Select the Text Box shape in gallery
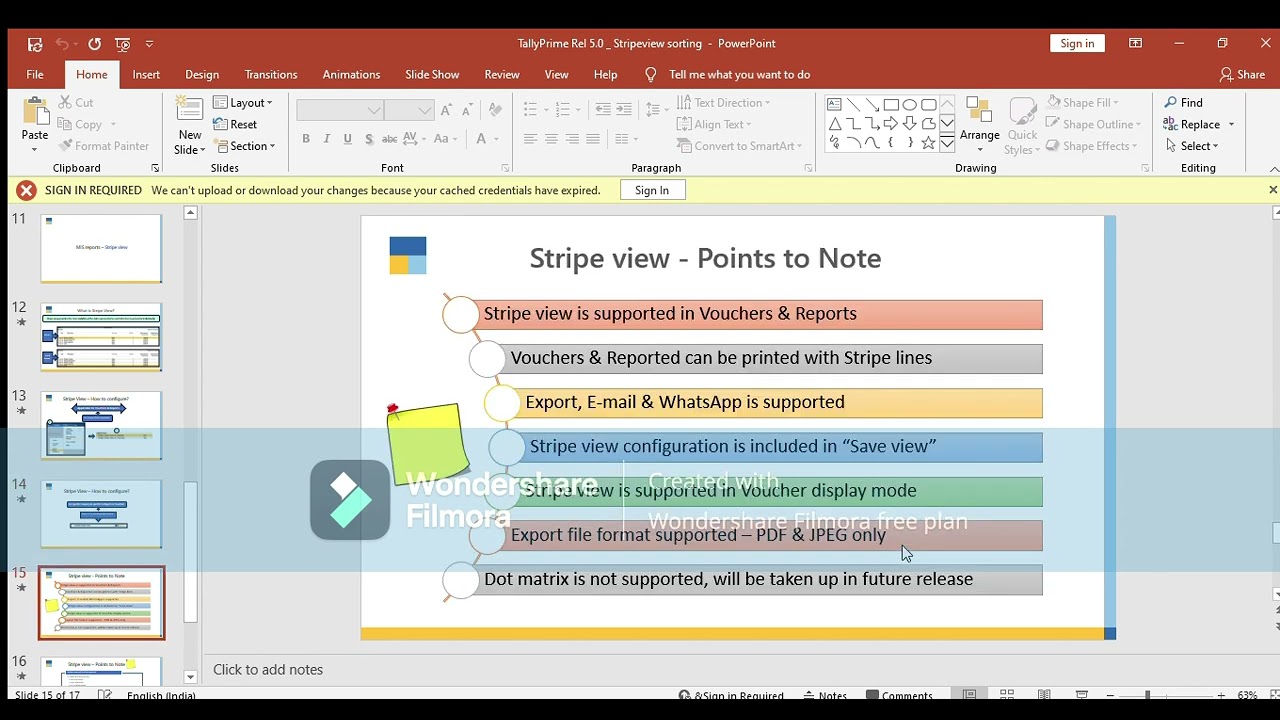 pos(834,105)
